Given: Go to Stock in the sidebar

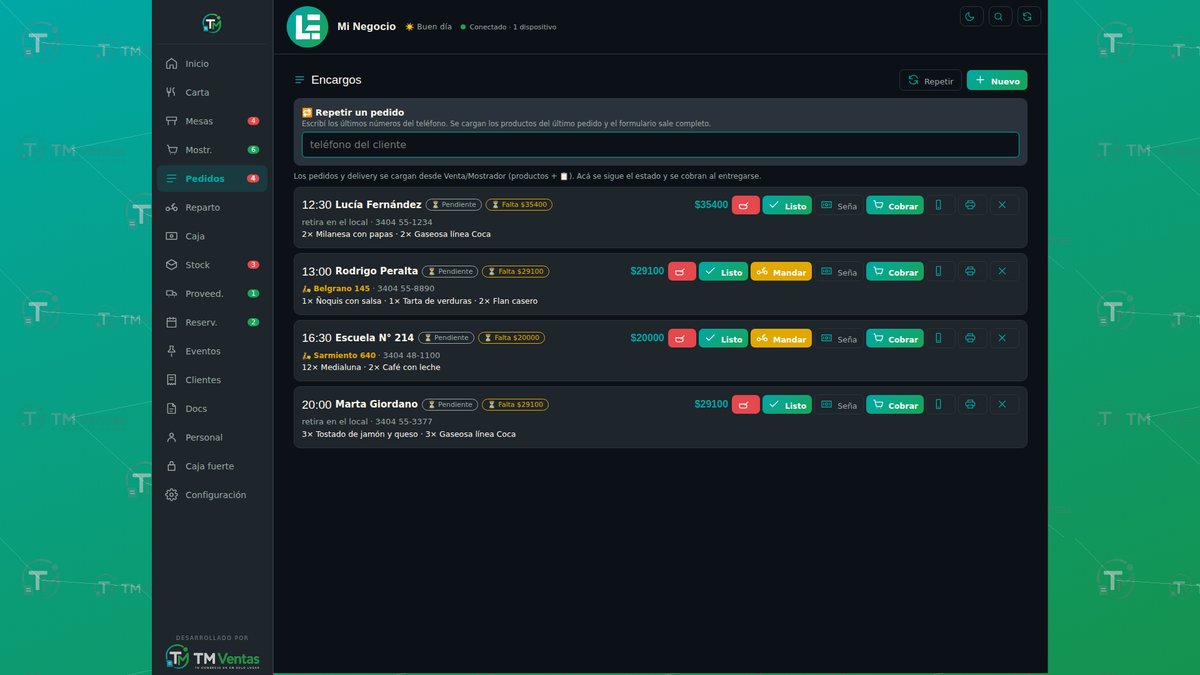Looking at the screenshot, I should coord(212,265).
